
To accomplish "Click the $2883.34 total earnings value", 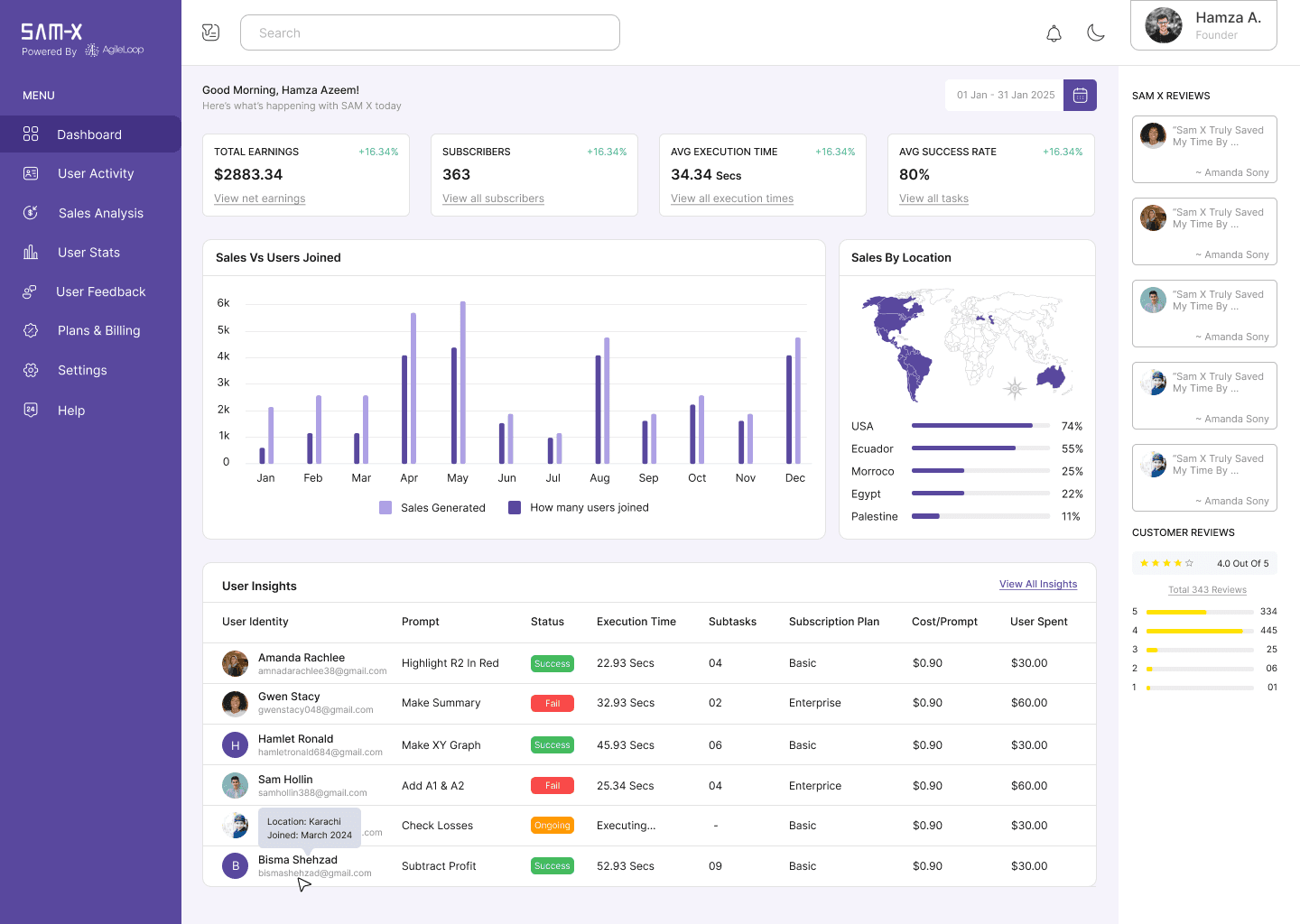I will [x=248, y=174].
